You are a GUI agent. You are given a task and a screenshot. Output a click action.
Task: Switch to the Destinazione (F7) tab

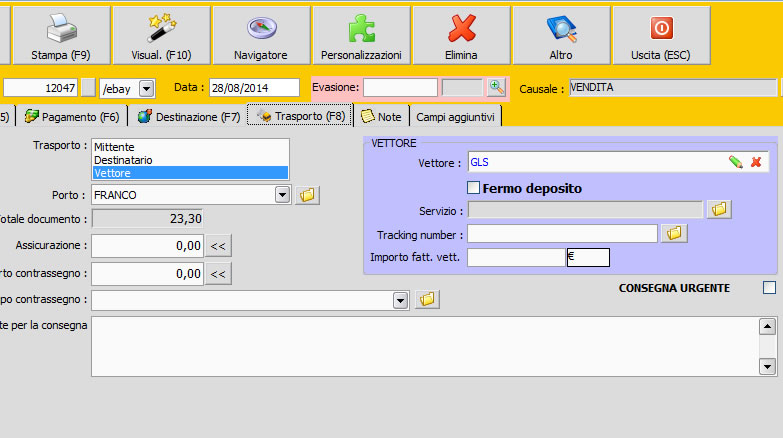[189, 117]
